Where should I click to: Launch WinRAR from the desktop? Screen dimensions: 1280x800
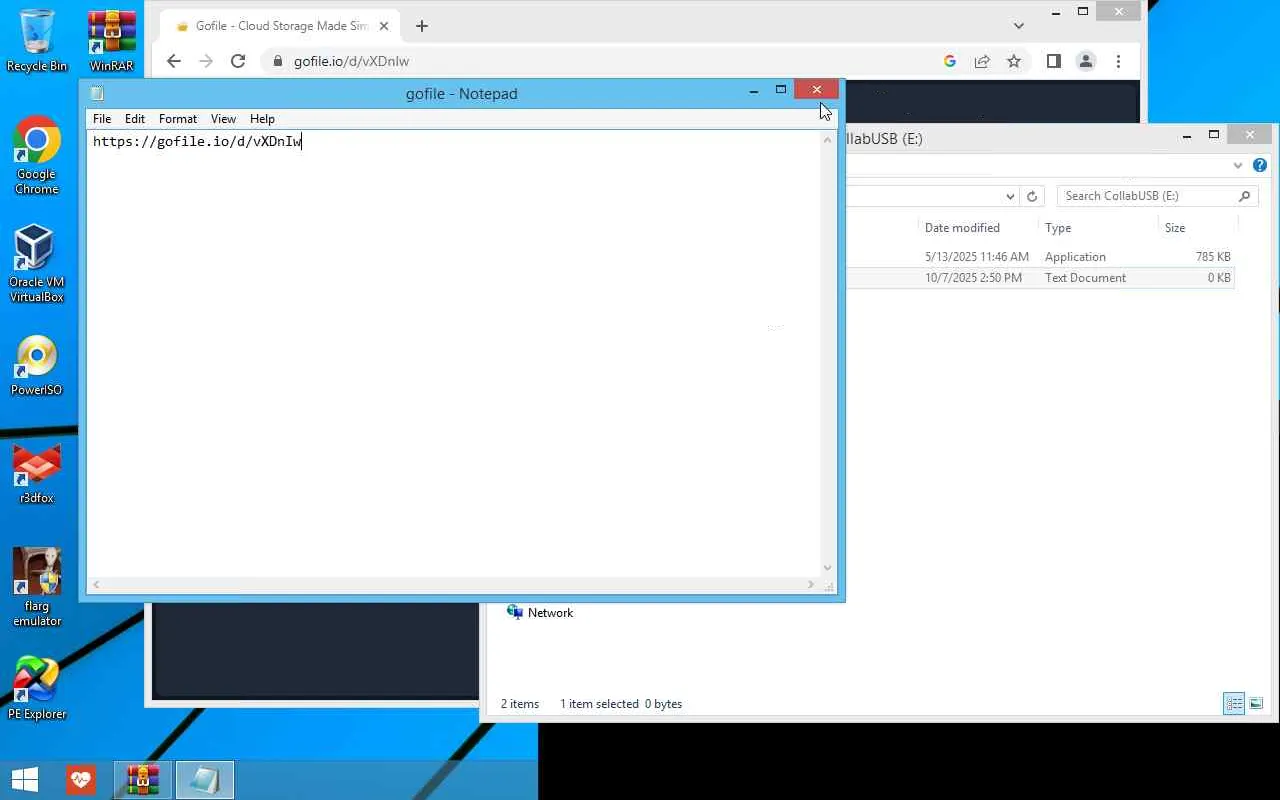tap(111, 40)
